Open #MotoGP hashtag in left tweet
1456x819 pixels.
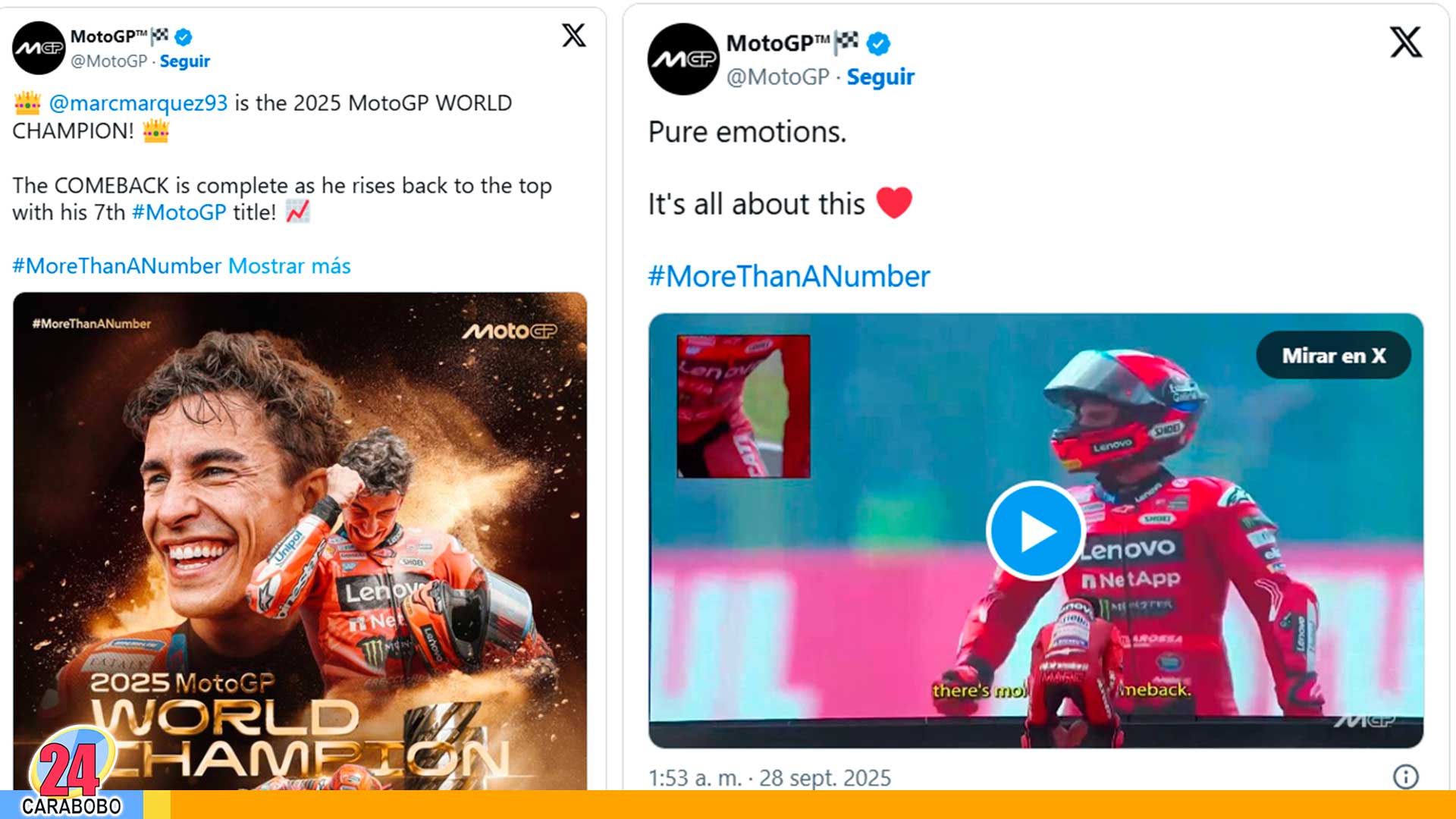[179, 212]
